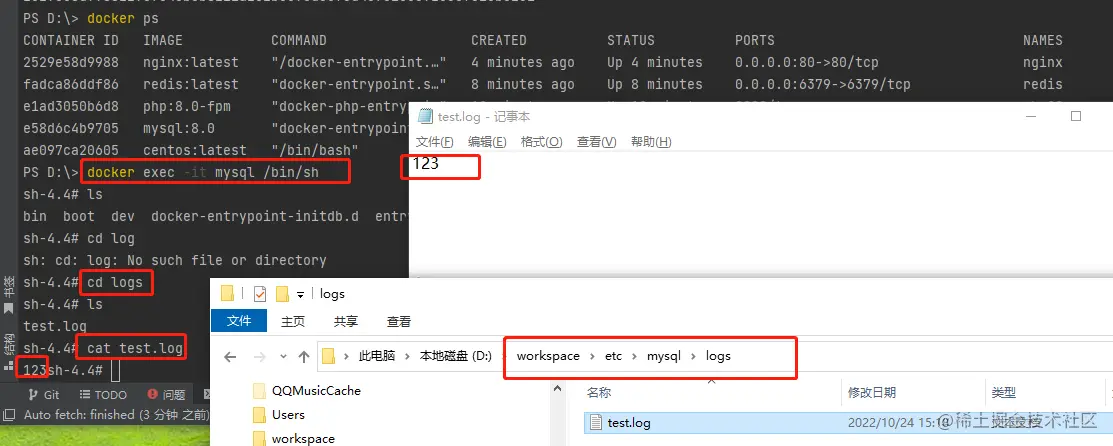Click the Forward arrow in Explorer
The width and height of the screenshot is (1113, 446).
click(x=260, y=357)
